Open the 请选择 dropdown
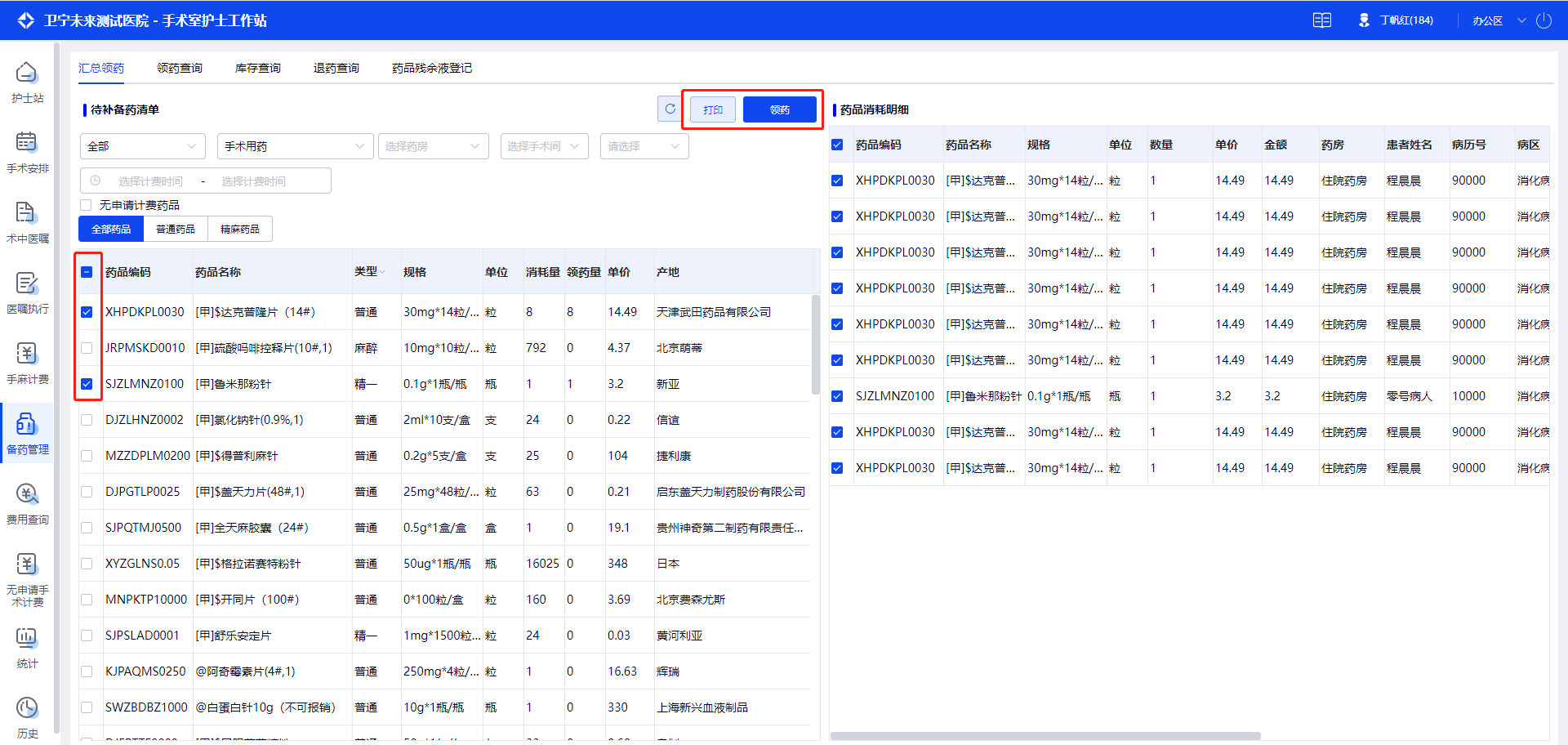 click(x=644, y=146)
